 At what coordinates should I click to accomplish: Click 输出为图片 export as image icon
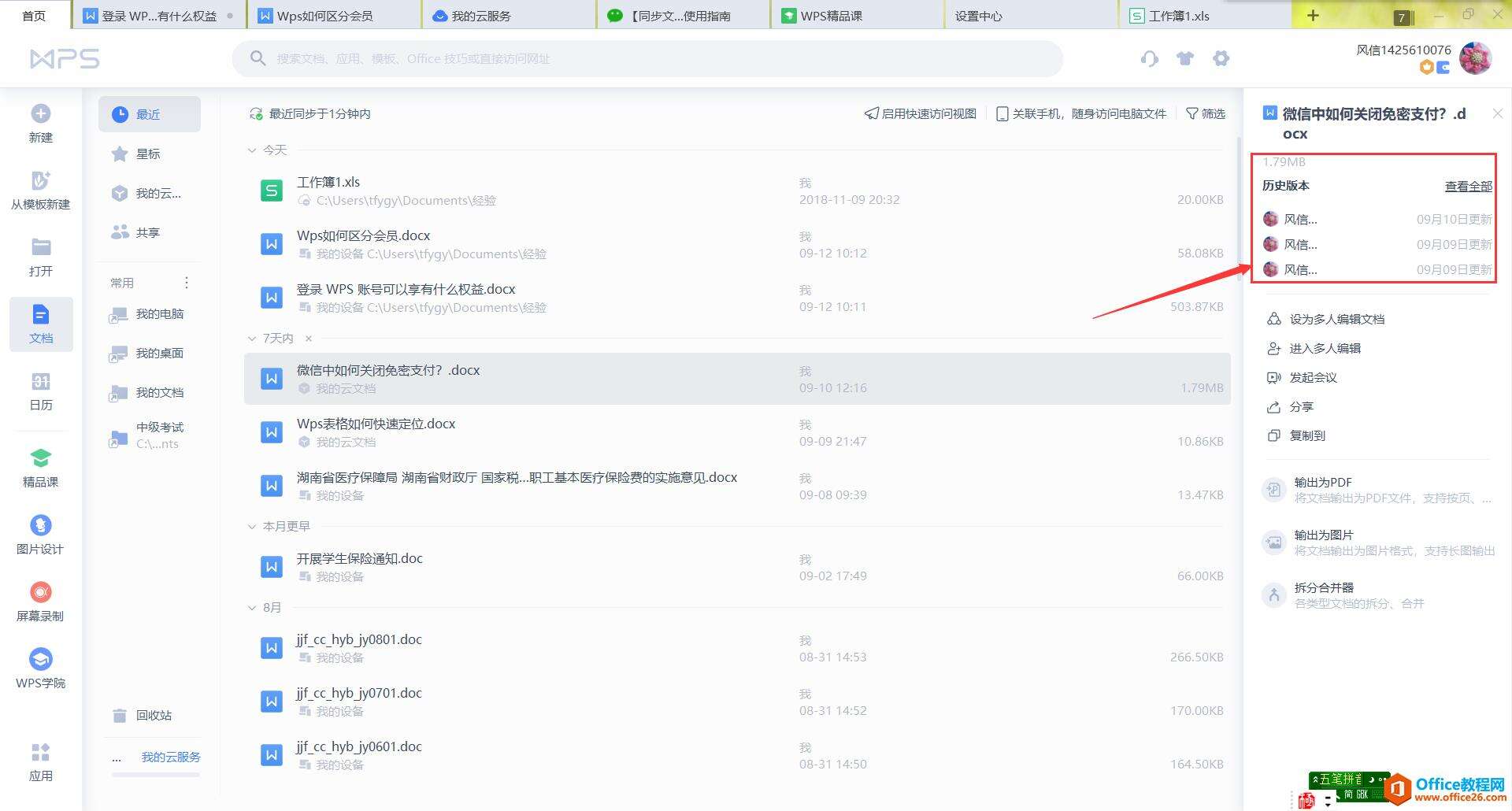(x=1274, y=543)
